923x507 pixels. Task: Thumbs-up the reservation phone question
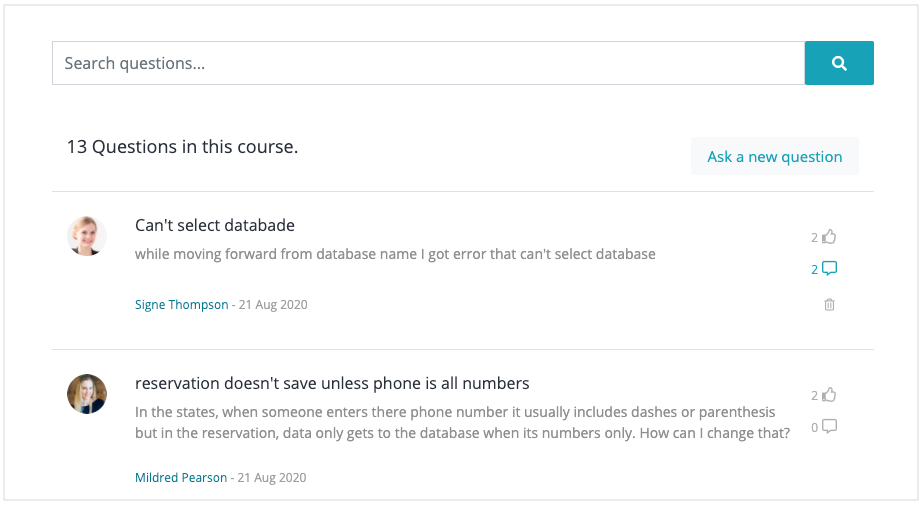click(829, 395)
